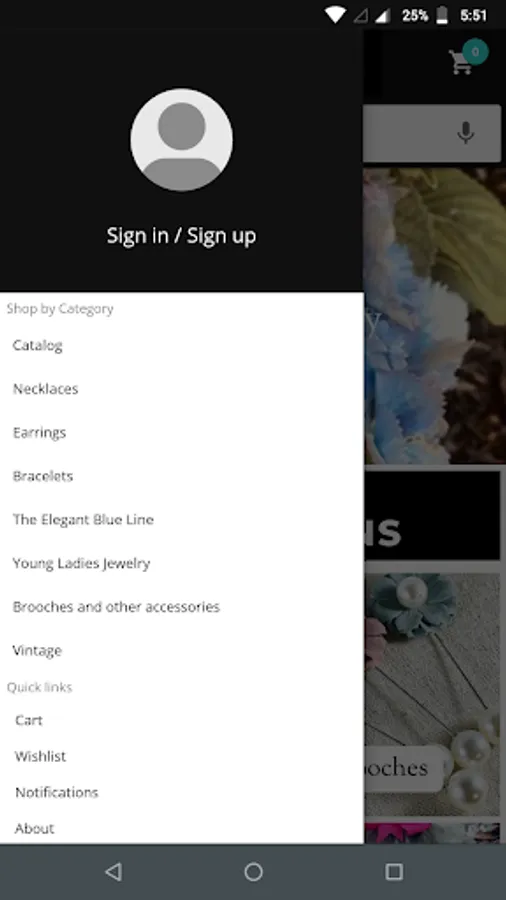The image size is (506, 900).
Task: Tap the Android home circle button
Action: tap(253, 872)
